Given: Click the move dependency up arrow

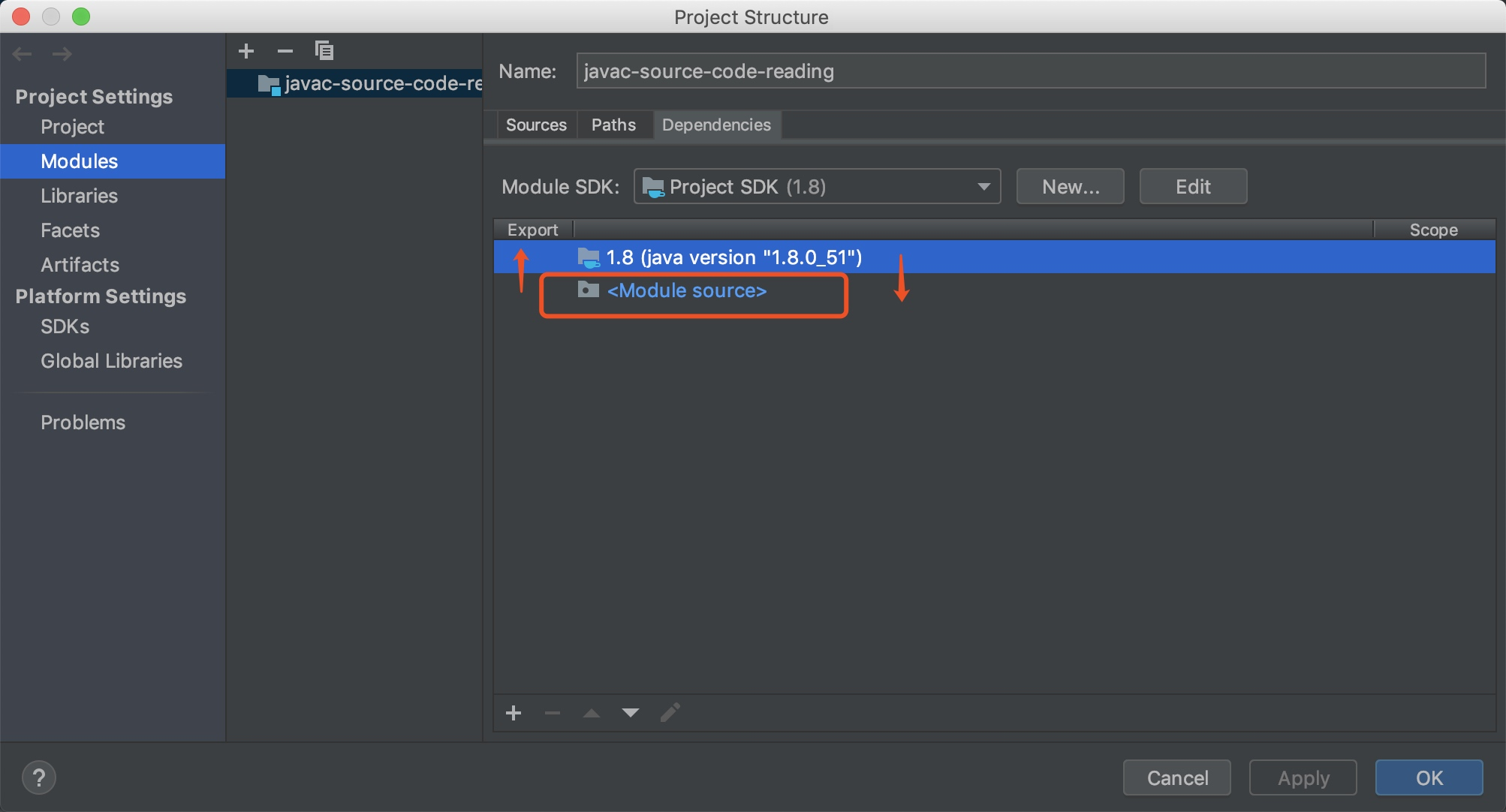Looking at the screenshot, I should coord(592,713).
